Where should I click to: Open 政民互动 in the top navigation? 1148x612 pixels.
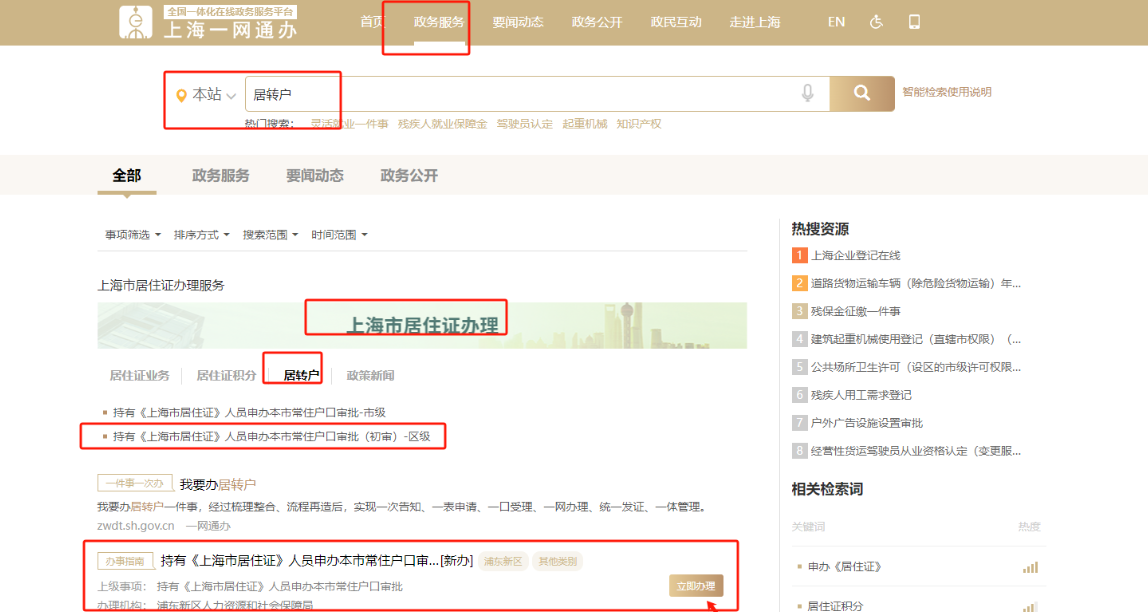676,22
